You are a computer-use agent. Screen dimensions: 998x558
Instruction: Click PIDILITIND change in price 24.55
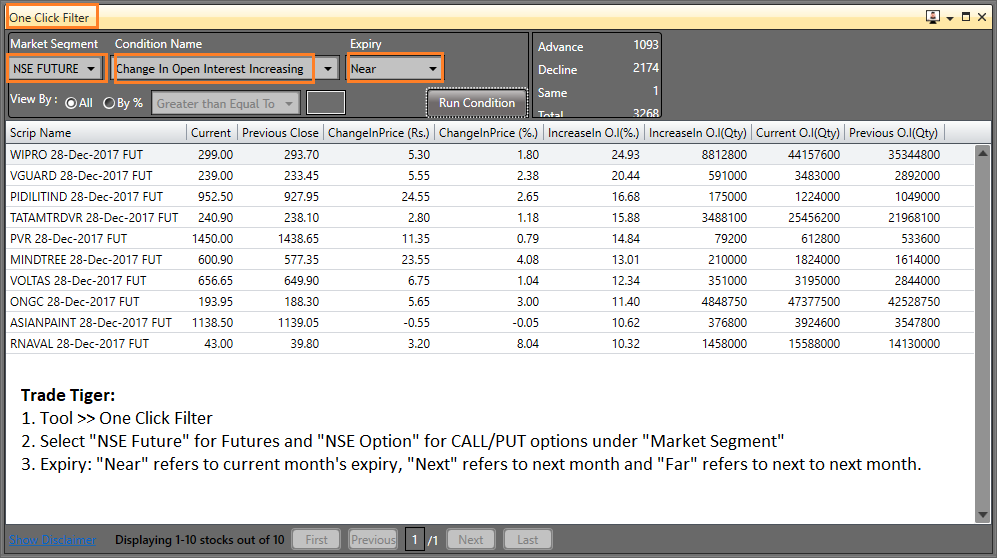click(416, 197)
